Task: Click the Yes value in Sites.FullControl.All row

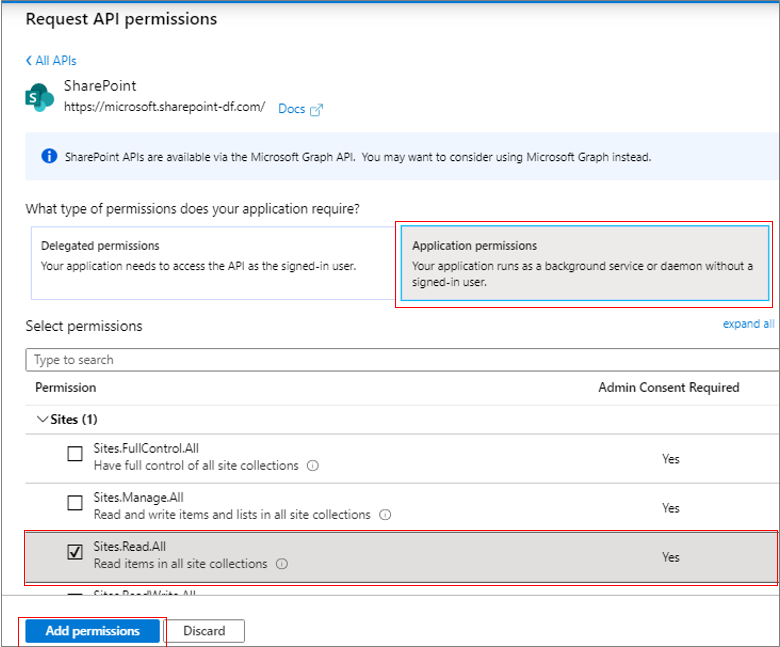Action: click(671, 459)
